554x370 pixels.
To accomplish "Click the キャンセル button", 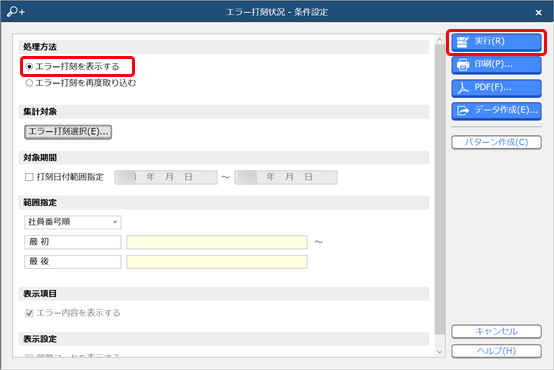I will click(496, 331).
